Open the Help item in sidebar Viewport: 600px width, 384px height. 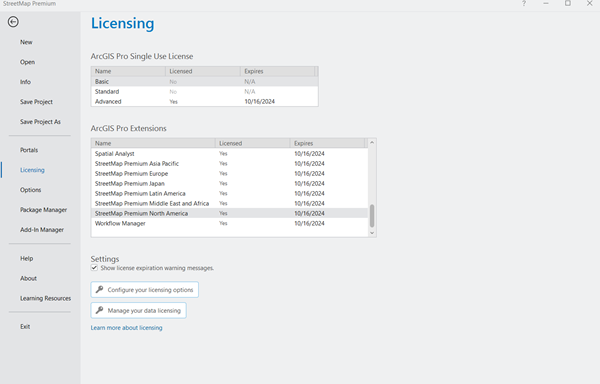26,258
